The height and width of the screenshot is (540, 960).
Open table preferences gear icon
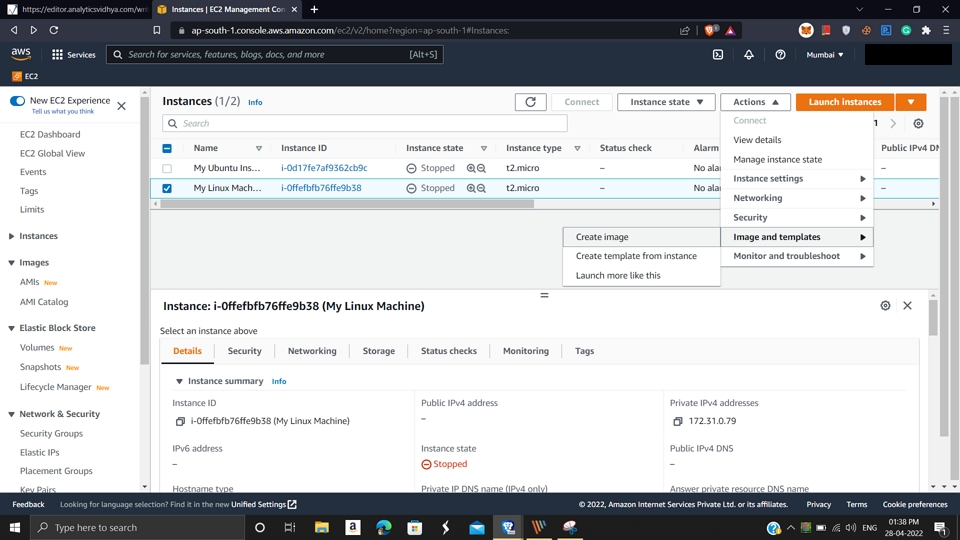[918, 123]
